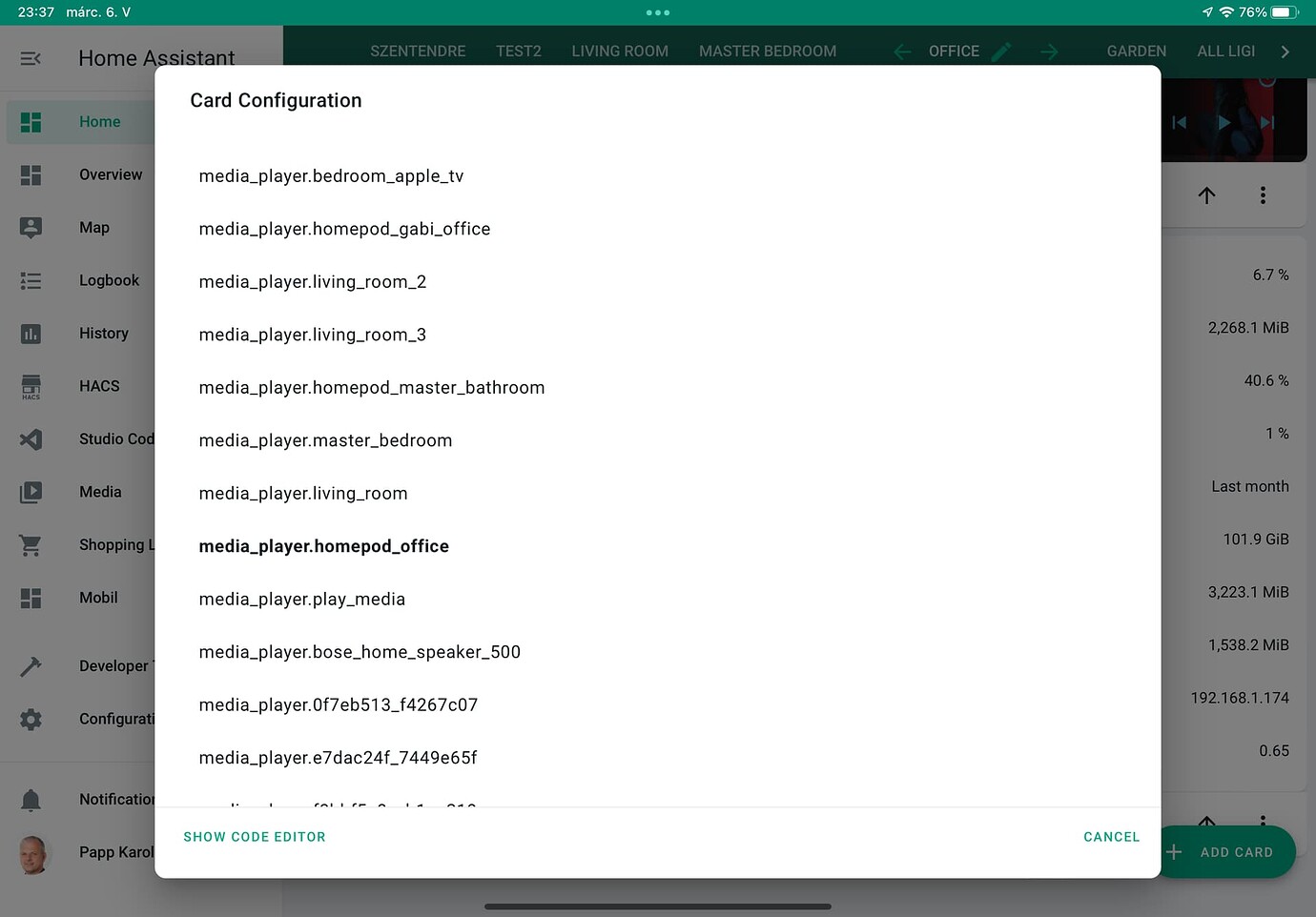This screenshot has height=917, width=1316.
Task: Select media_player.homepod_office from the entity list
Action: (x=323, y=545)
